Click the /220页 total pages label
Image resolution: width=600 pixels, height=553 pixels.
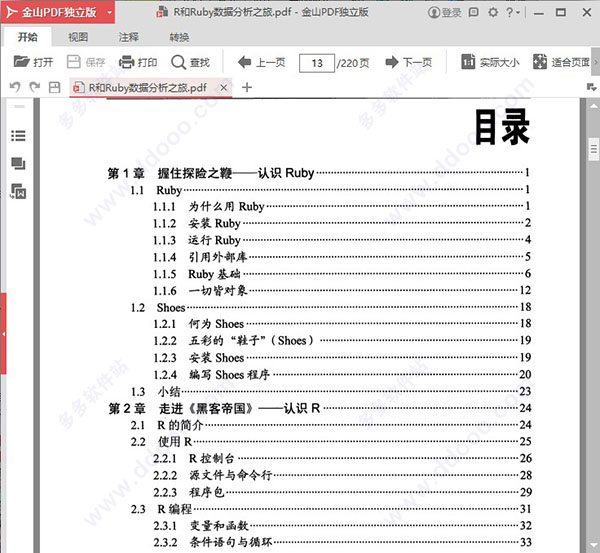[x=353, y=63]
